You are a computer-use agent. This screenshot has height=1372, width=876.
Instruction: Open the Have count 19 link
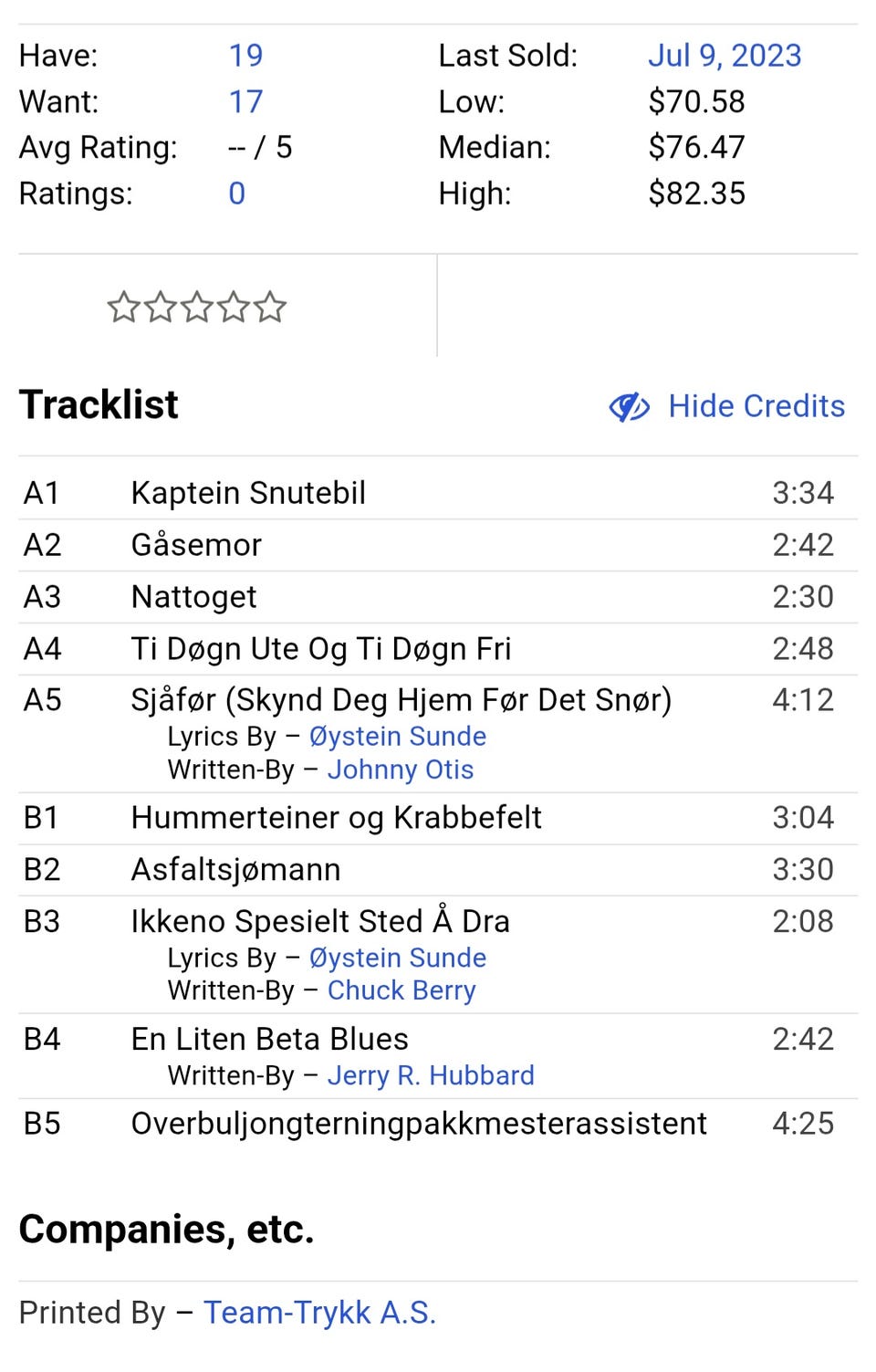coord(245,56)
